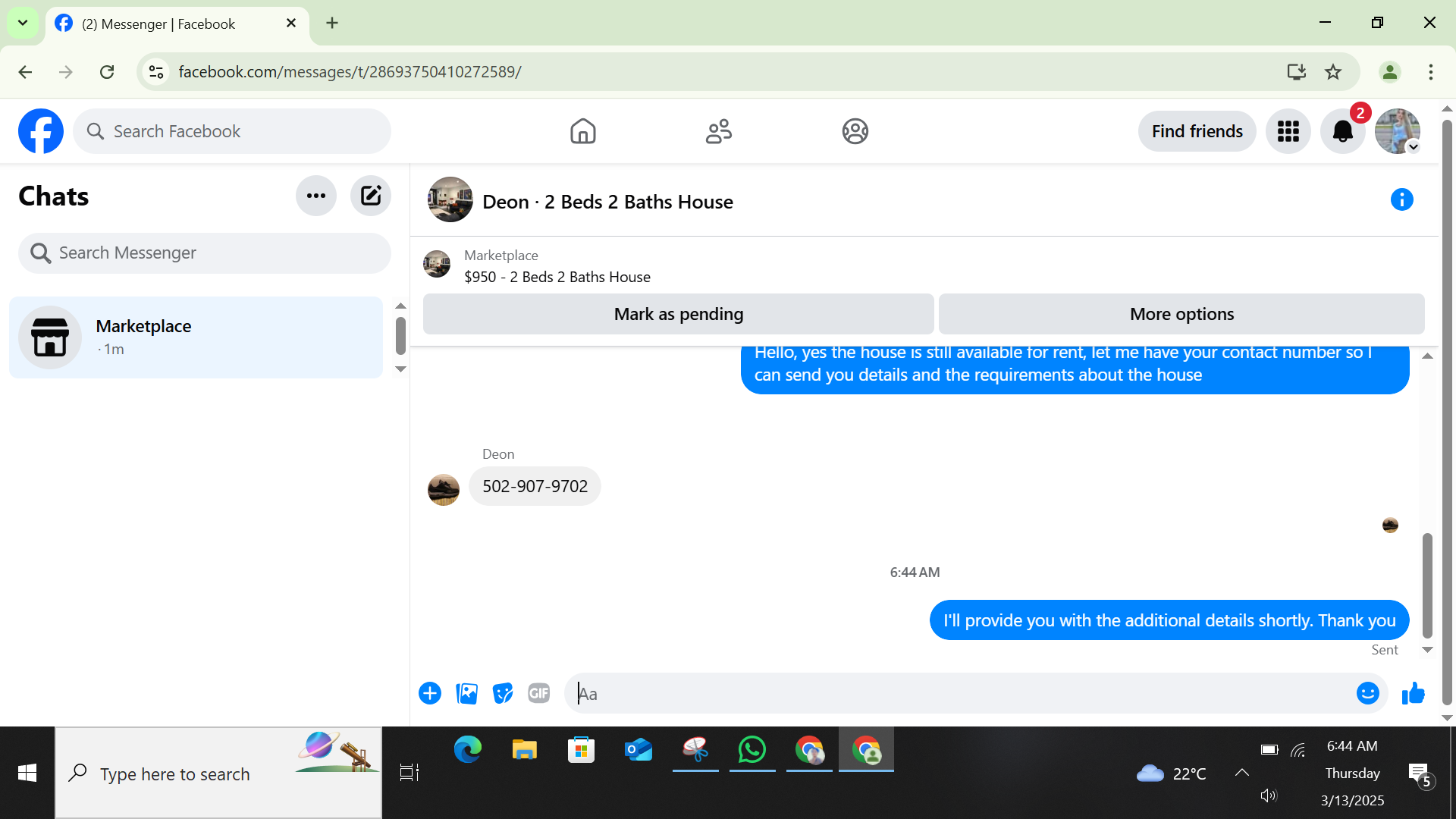Click chat list scroll up arrow

tap(401, 306)
